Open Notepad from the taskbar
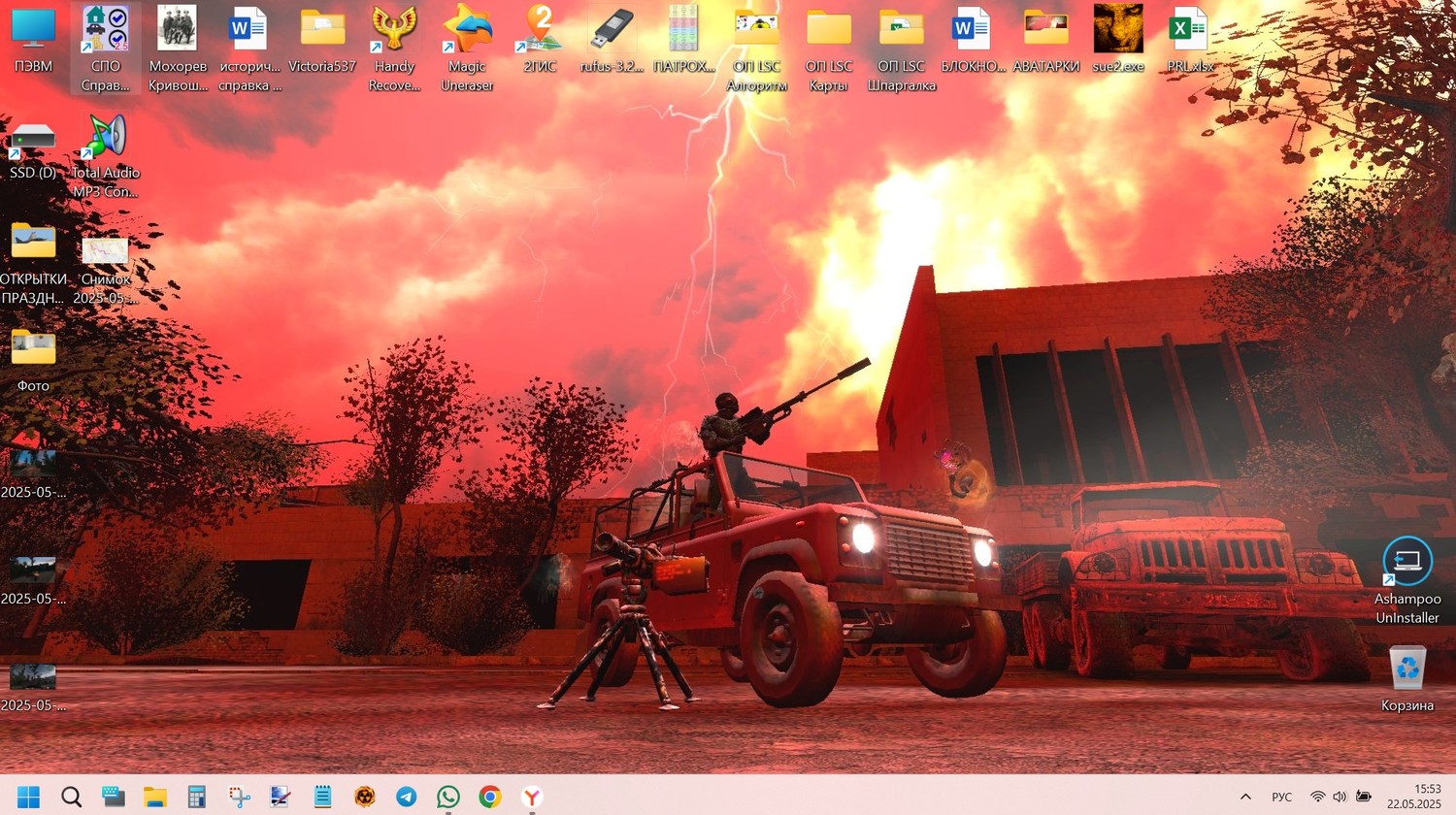Viewport: 1456px width, 815px height. (x=322, y=797)
